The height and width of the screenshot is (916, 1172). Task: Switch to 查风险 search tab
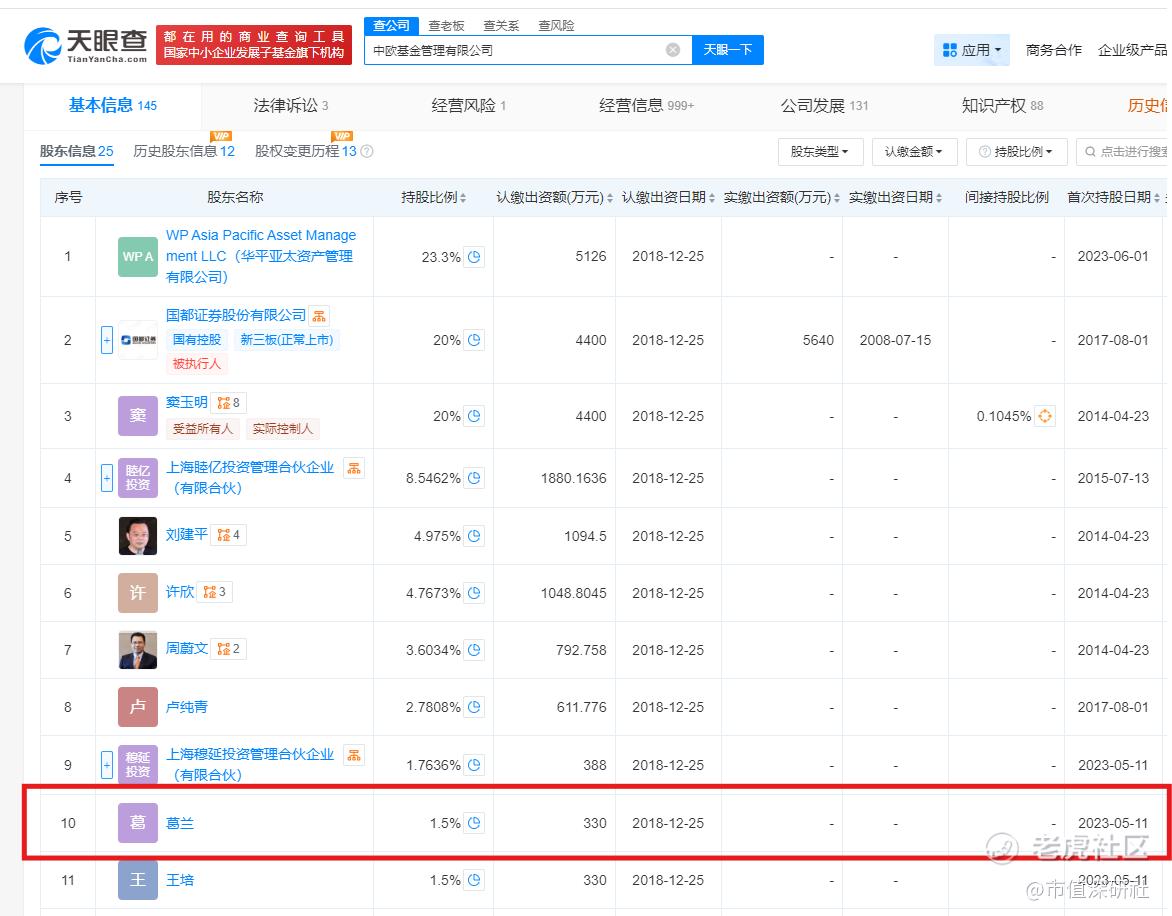point(556,25)
